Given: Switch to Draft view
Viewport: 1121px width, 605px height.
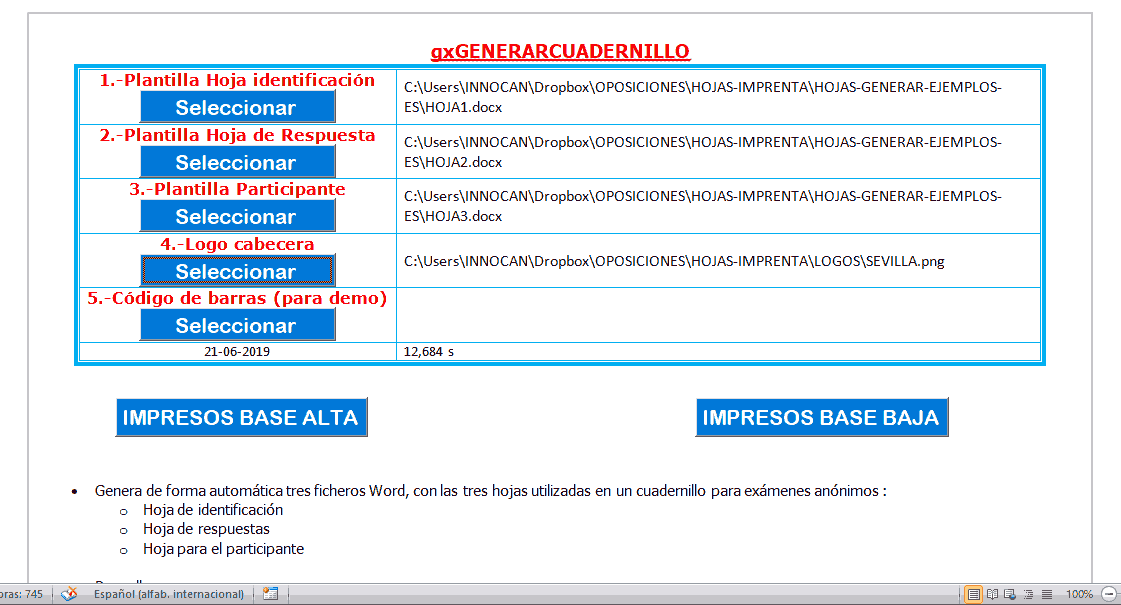Looking at the screenshot, I should 1047,594.
